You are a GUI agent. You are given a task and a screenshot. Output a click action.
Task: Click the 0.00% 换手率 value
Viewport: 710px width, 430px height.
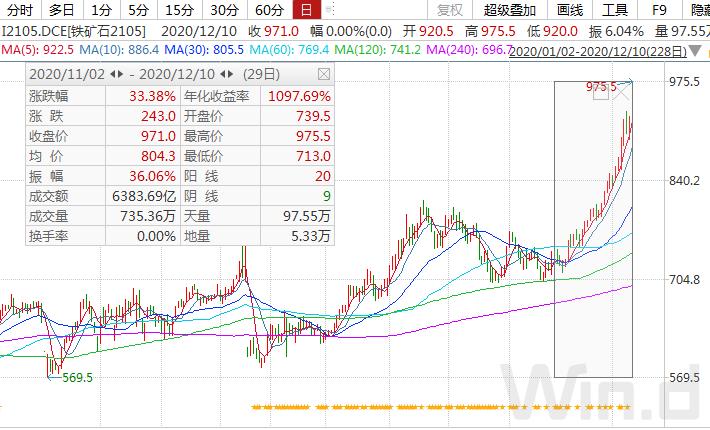tap(156, 236)
